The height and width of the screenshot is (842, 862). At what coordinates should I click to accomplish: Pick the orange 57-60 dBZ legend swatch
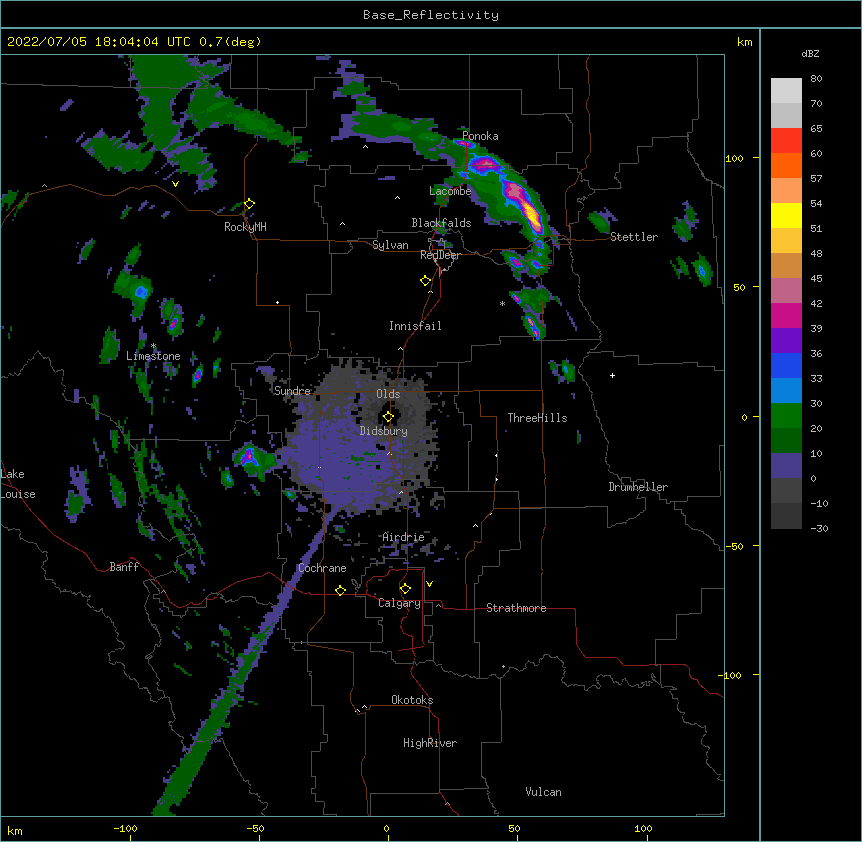tap(786, 165)
